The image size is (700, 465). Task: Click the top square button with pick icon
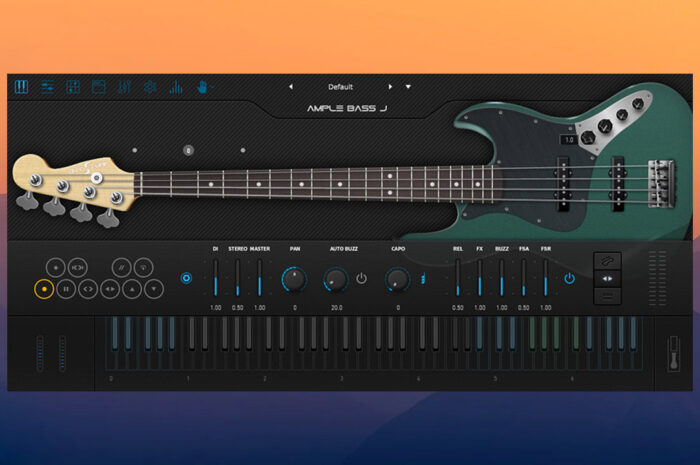click(x=607, y=261)
